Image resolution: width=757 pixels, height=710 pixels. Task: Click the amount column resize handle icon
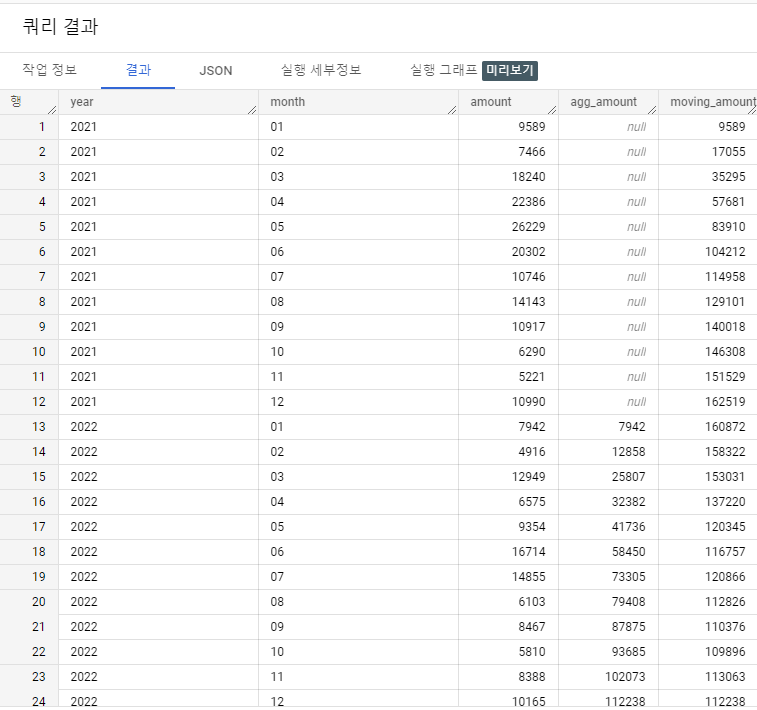pyautogui.click(x=552, y=110)
